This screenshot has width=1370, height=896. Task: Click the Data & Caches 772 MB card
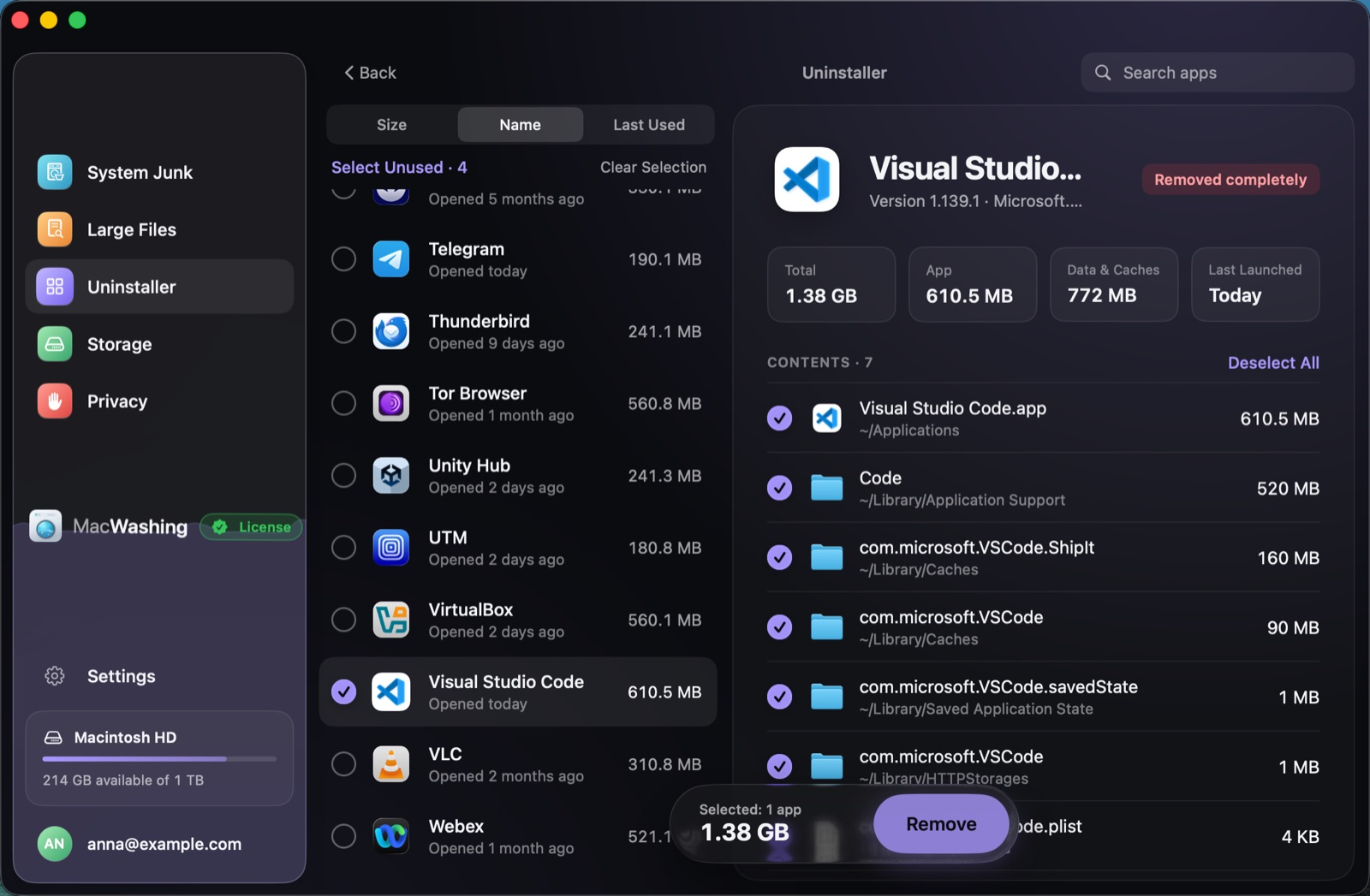(x=1113, y=284)
